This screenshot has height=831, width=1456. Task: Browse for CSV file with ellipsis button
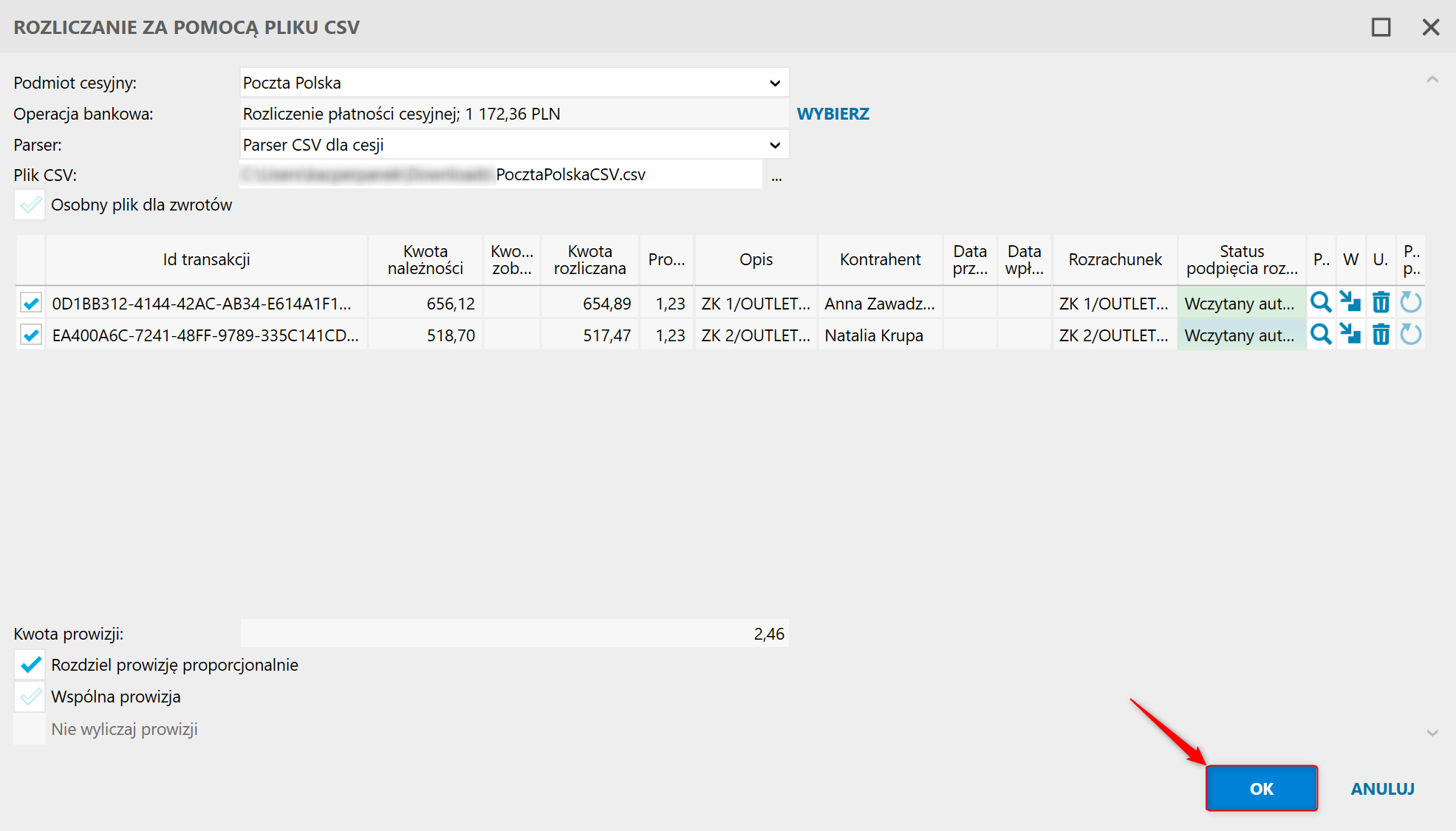tap(776, 176)
